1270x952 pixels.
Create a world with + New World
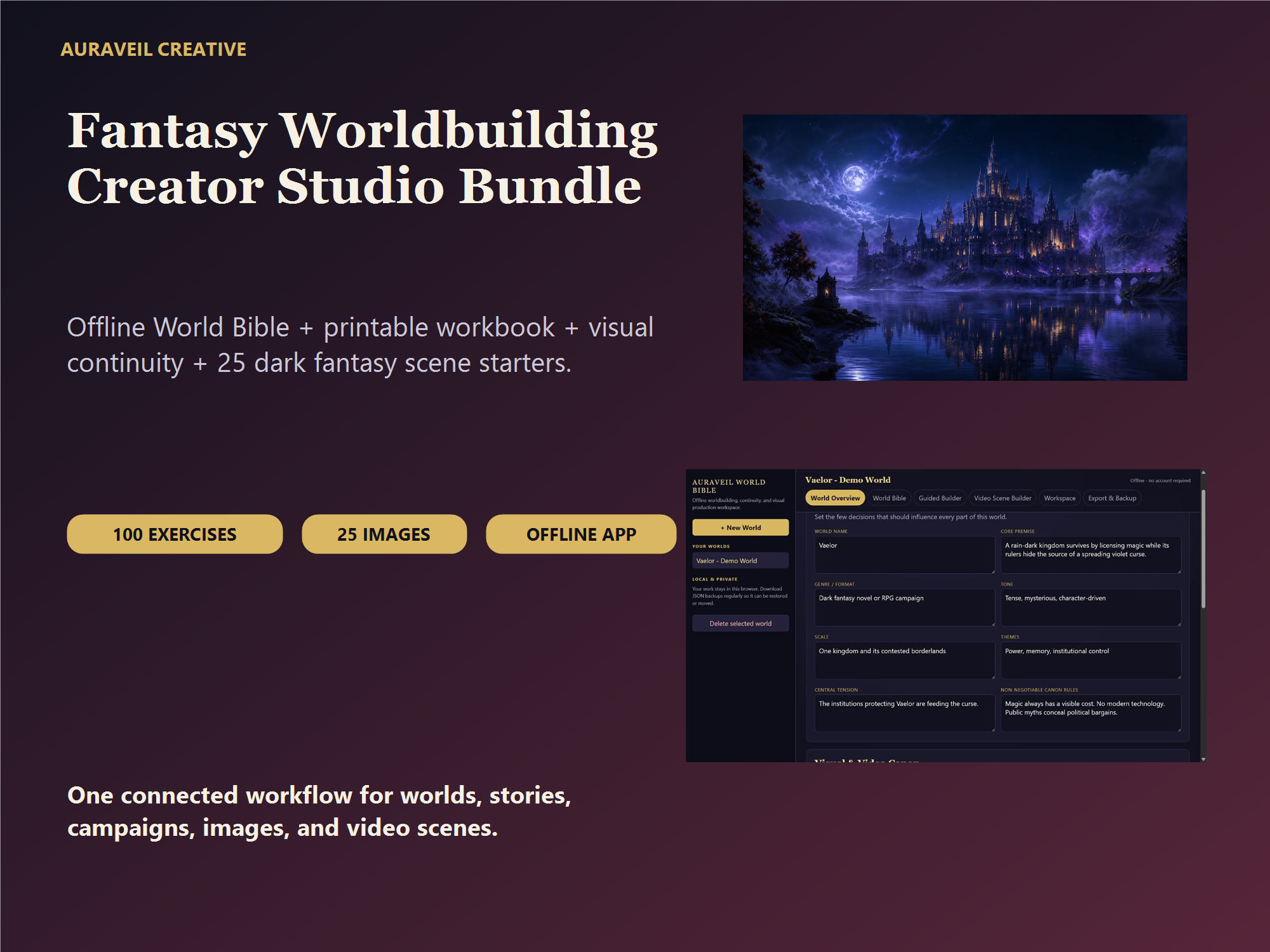pyautogui.click(x=740, y=527)
